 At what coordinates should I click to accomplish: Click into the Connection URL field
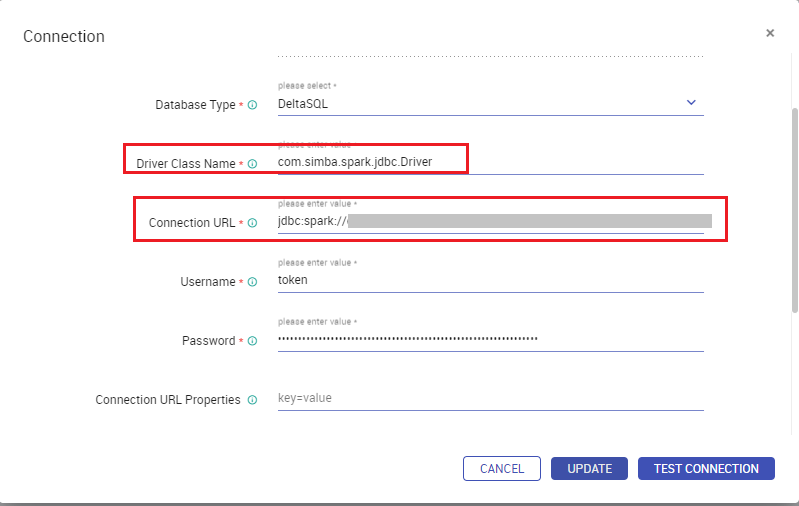point(491,221)
